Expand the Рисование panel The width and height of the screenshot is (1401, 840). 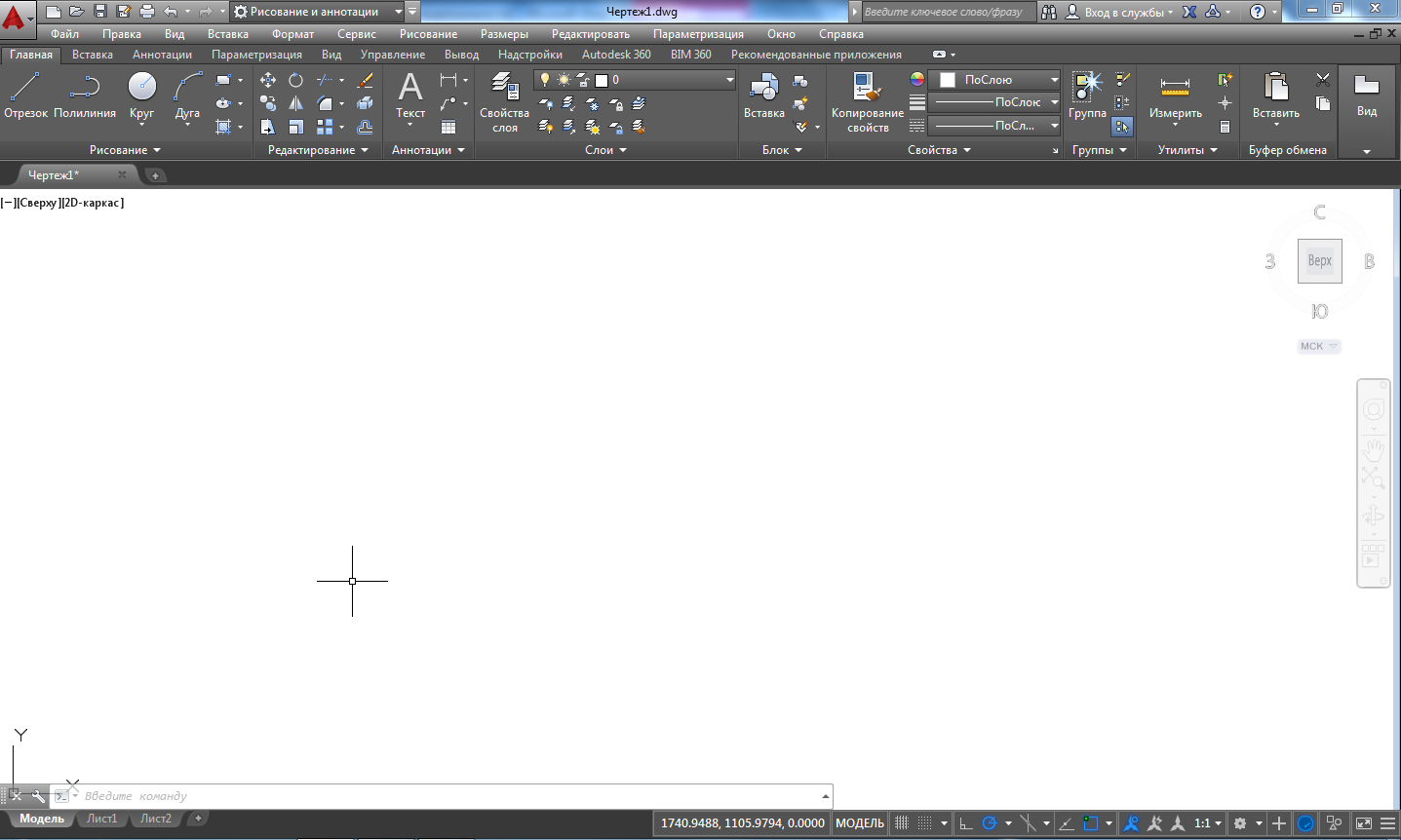tap(125, 150)
